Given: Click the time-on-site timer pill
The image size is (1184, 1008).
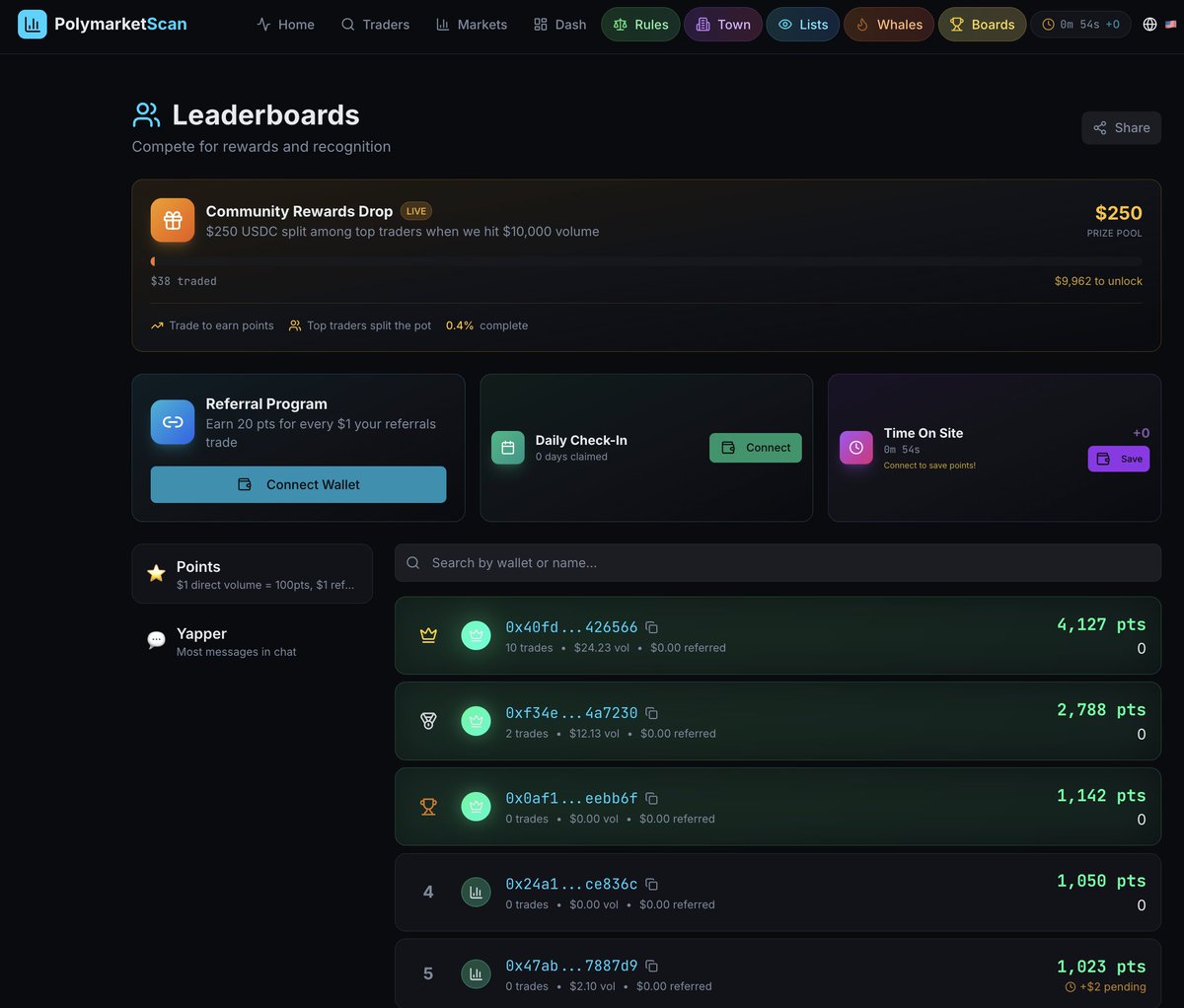Looking at the screenshot, I should tap(1081, 25).
